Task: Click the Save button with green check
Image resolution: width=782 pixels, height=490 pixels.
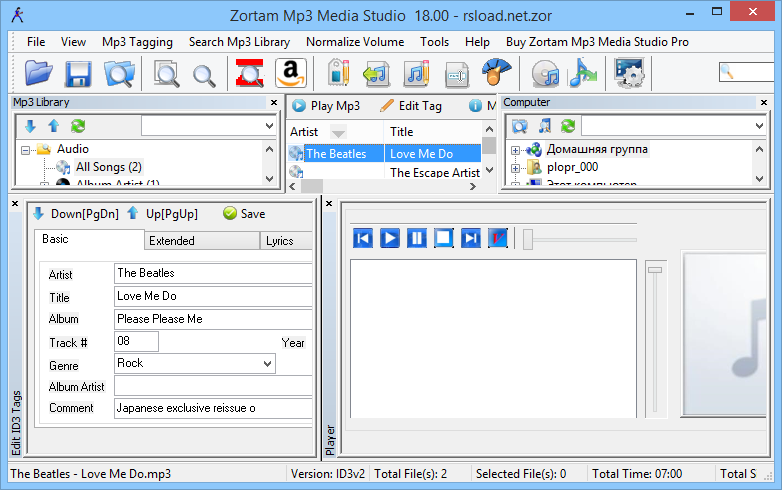Action: click(244, 214)
